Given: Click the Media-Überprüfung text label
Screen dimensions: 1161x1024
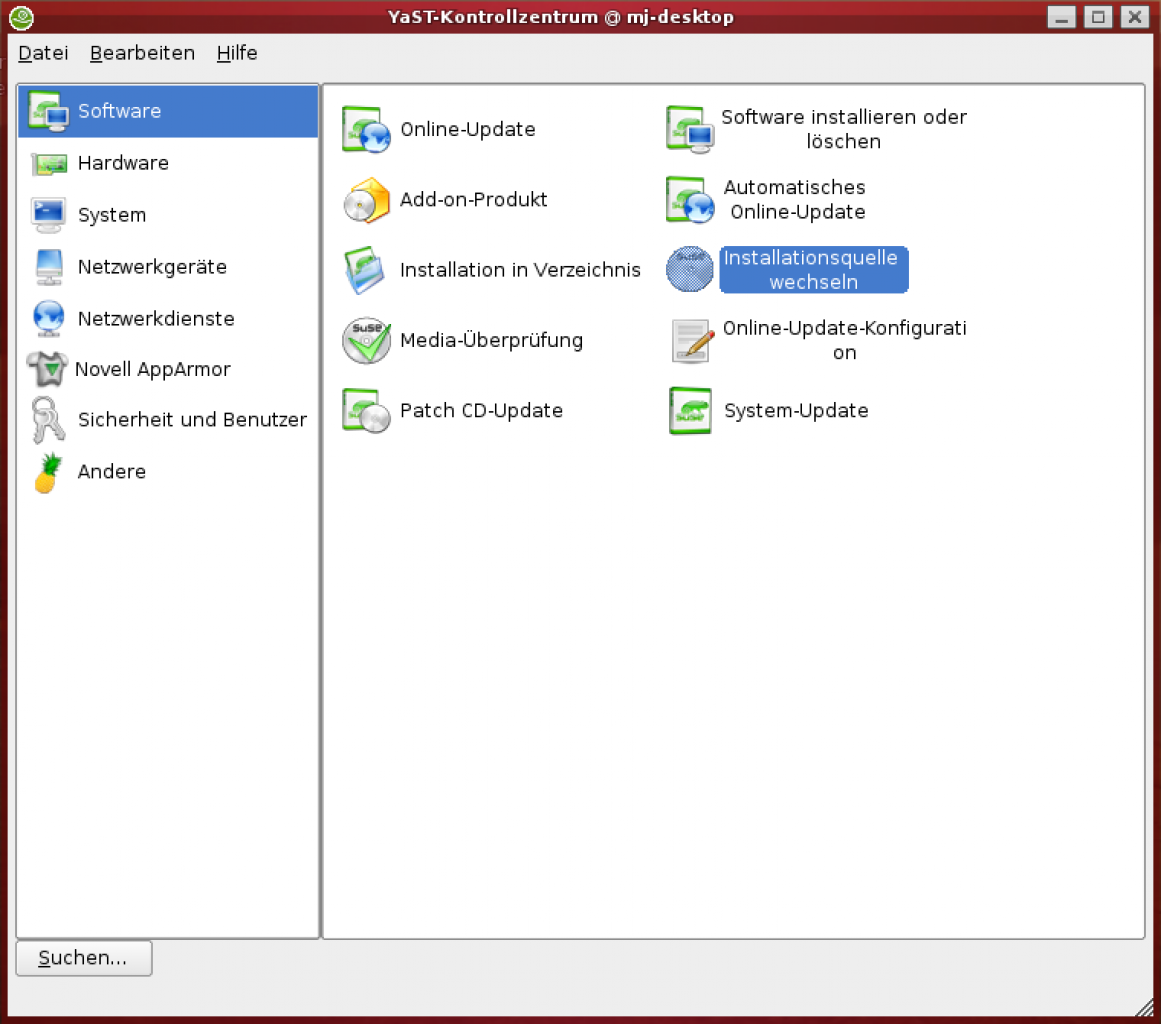Looking at the screenshot, I should [491, 341].
